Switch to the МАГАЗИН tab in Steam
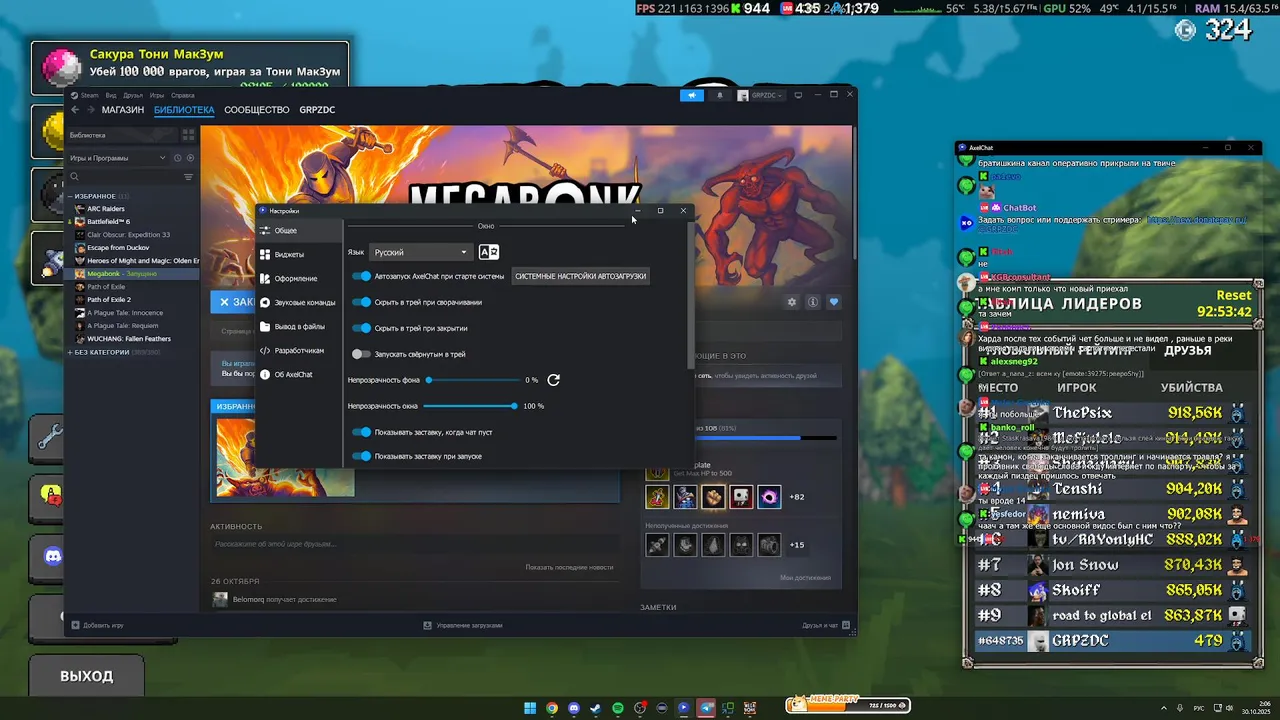The width and height of the screenshot is (1280, 720). point(123,110)
